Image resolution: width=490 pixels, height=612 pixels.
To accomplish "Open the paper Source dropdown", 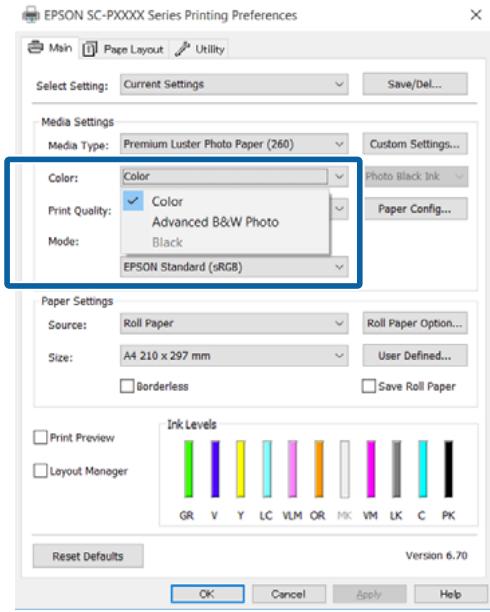I will (234, 323).
